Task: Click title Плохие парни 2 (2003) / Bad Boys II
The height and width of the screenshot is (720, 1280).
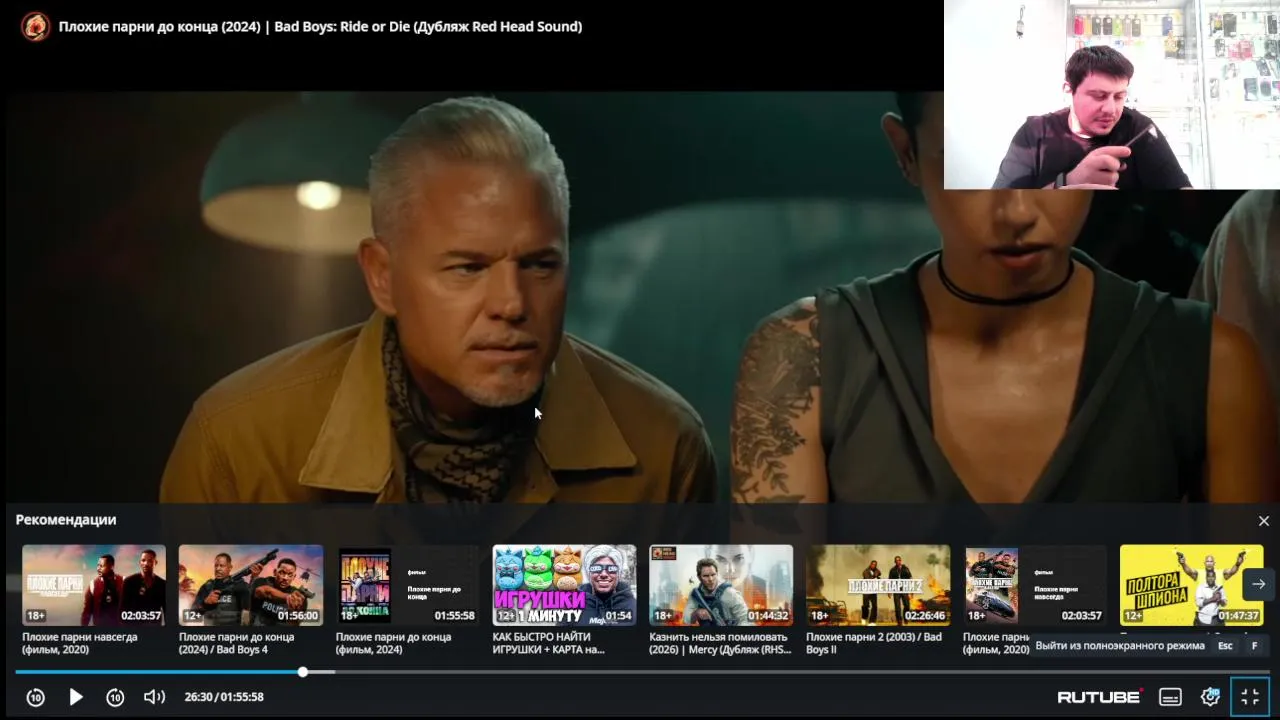Action: (874, 643)
